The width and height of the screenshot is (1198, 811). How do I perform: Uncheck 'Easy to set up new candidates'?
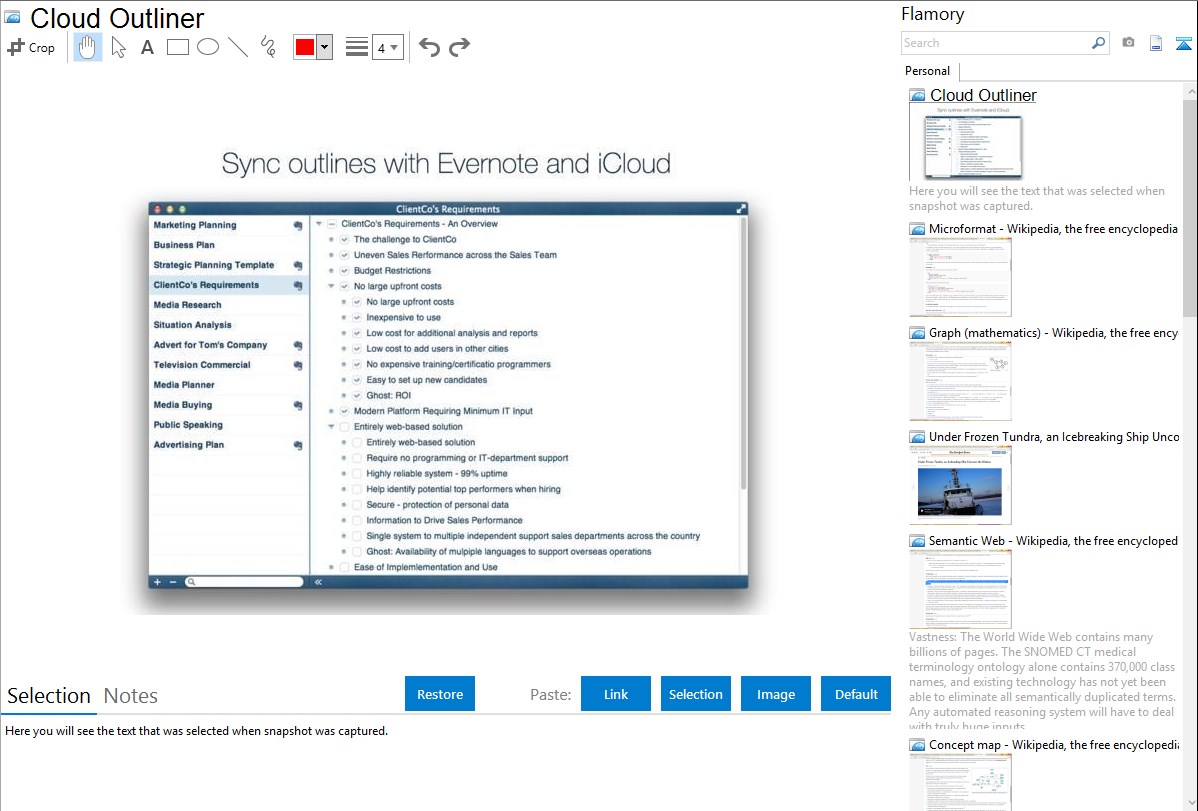357,380
